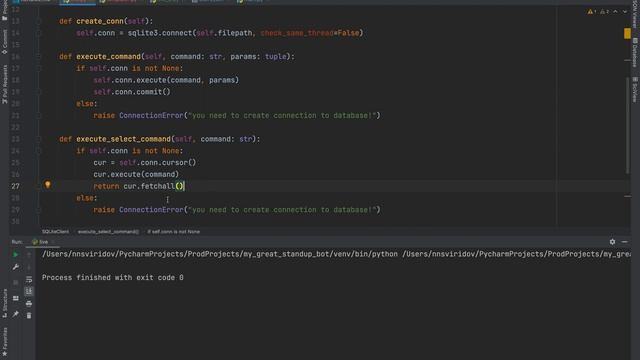Collapse the execute_select_command method fold marker
The height and width of the screenshot is (360, 640).
[x=39, y=139]
